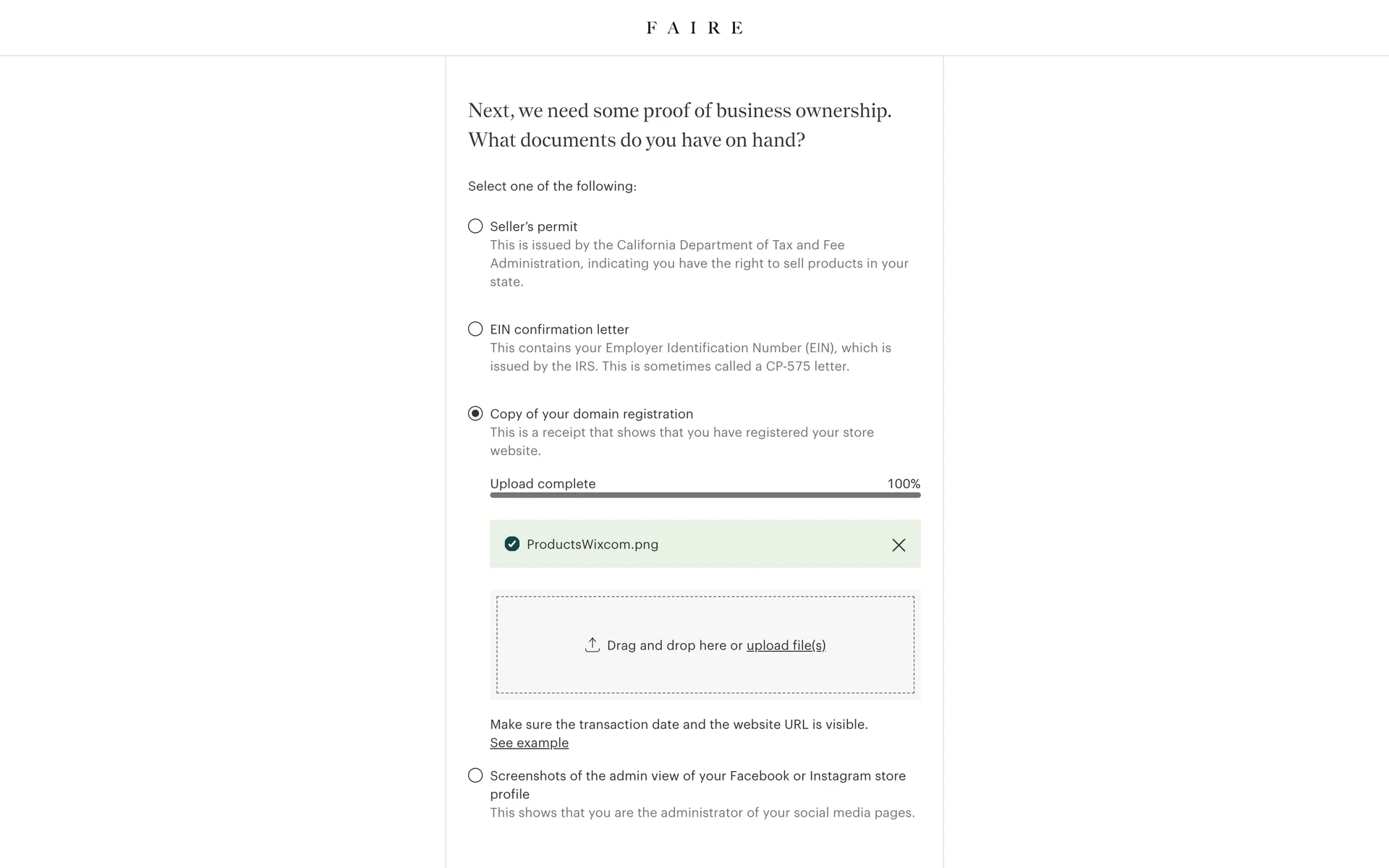Choose the EIN confirmation letter radio circle
The width and height of the screenshot is (1389, 868).
click(475, 329)
